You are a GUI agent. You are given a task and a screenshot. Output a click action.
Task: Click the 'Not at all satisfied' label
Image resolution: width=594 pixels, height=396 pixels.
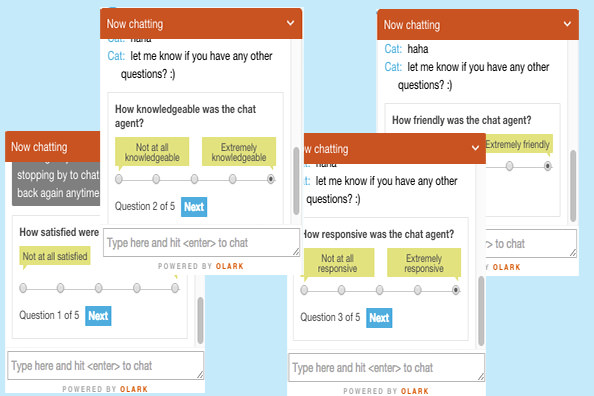tap(55, 256)
